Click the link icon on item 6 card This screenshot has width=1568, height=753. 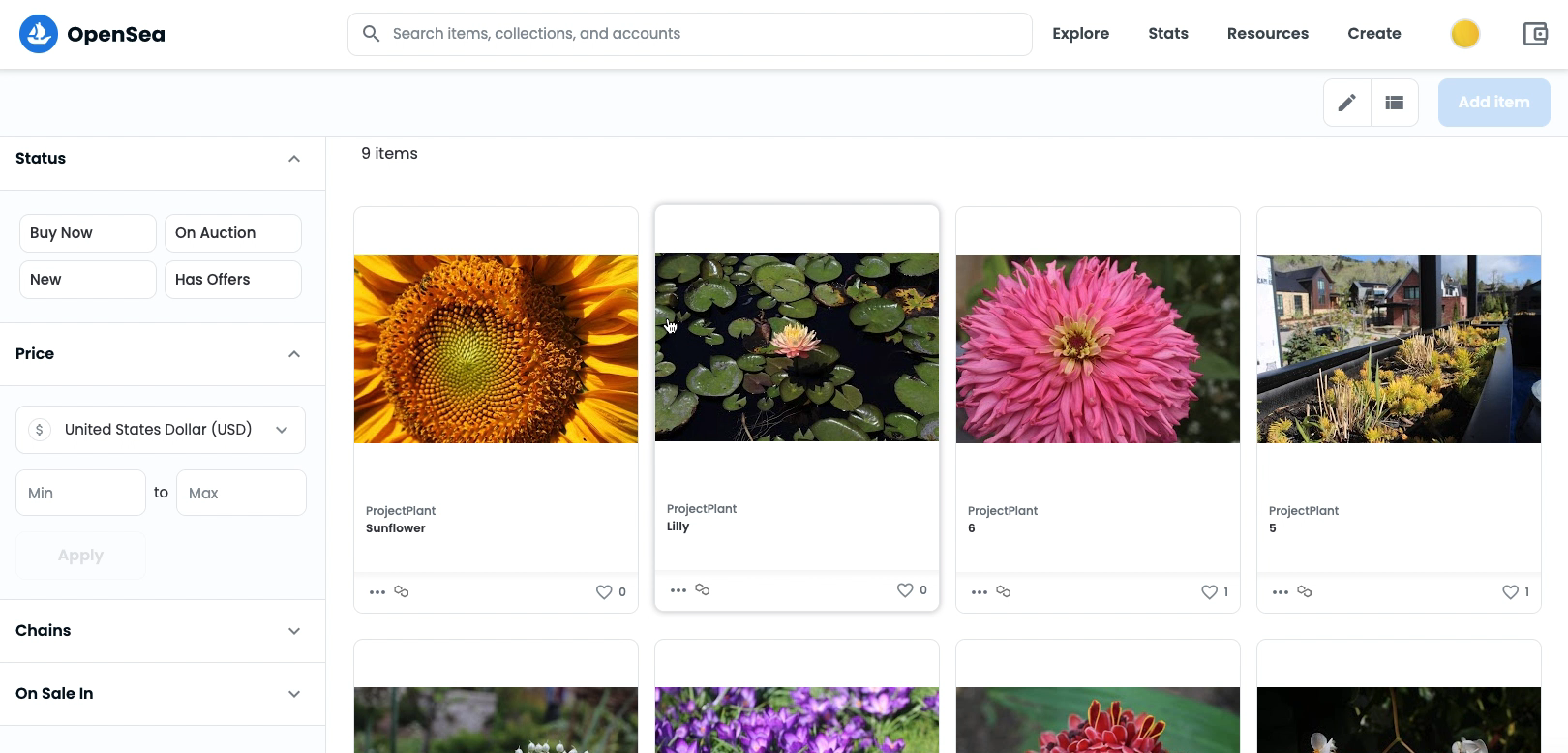pos(1004,591)
